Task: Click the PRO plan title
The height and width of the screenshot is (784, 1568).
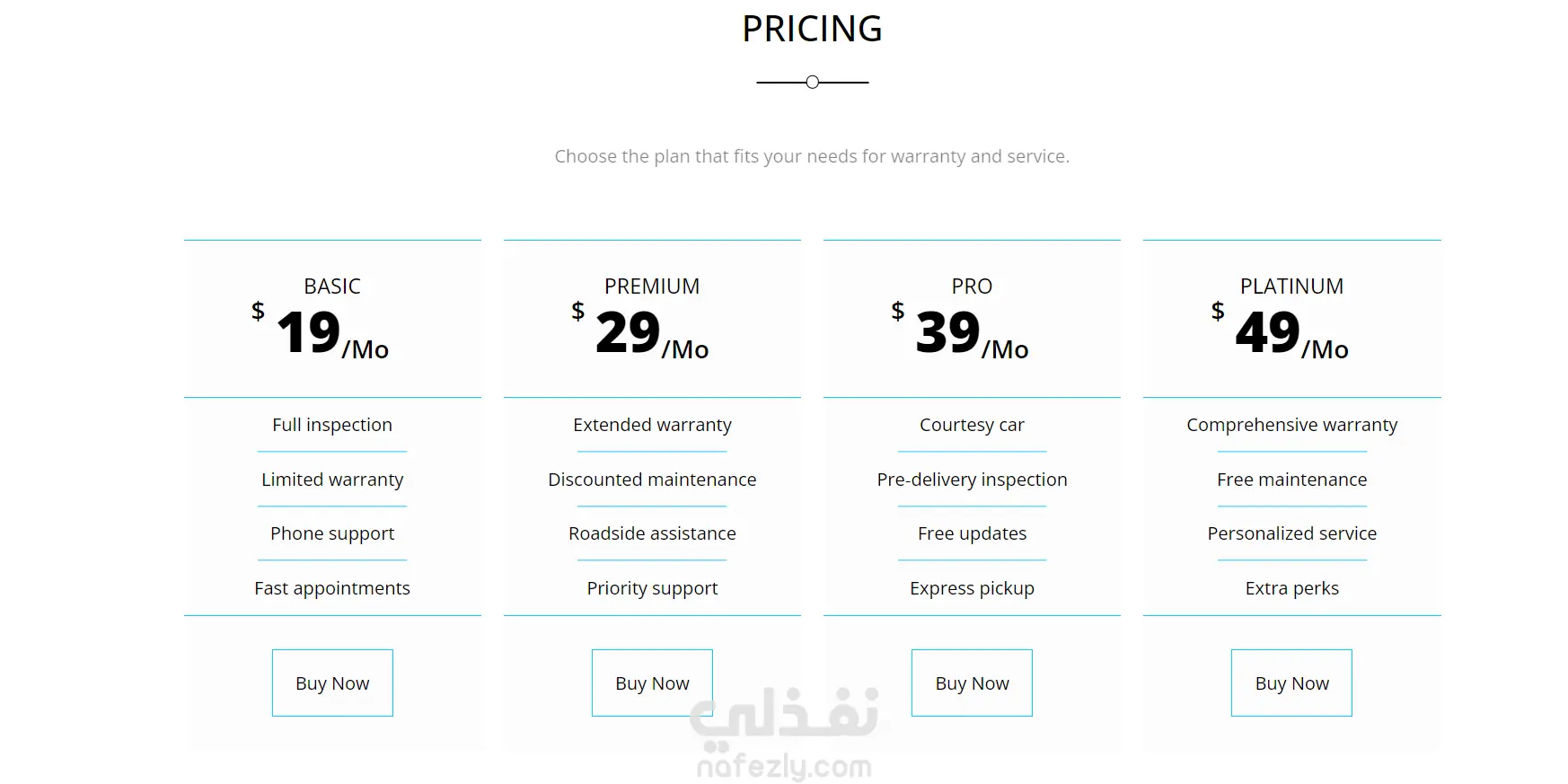Action: tap(972, 286)
